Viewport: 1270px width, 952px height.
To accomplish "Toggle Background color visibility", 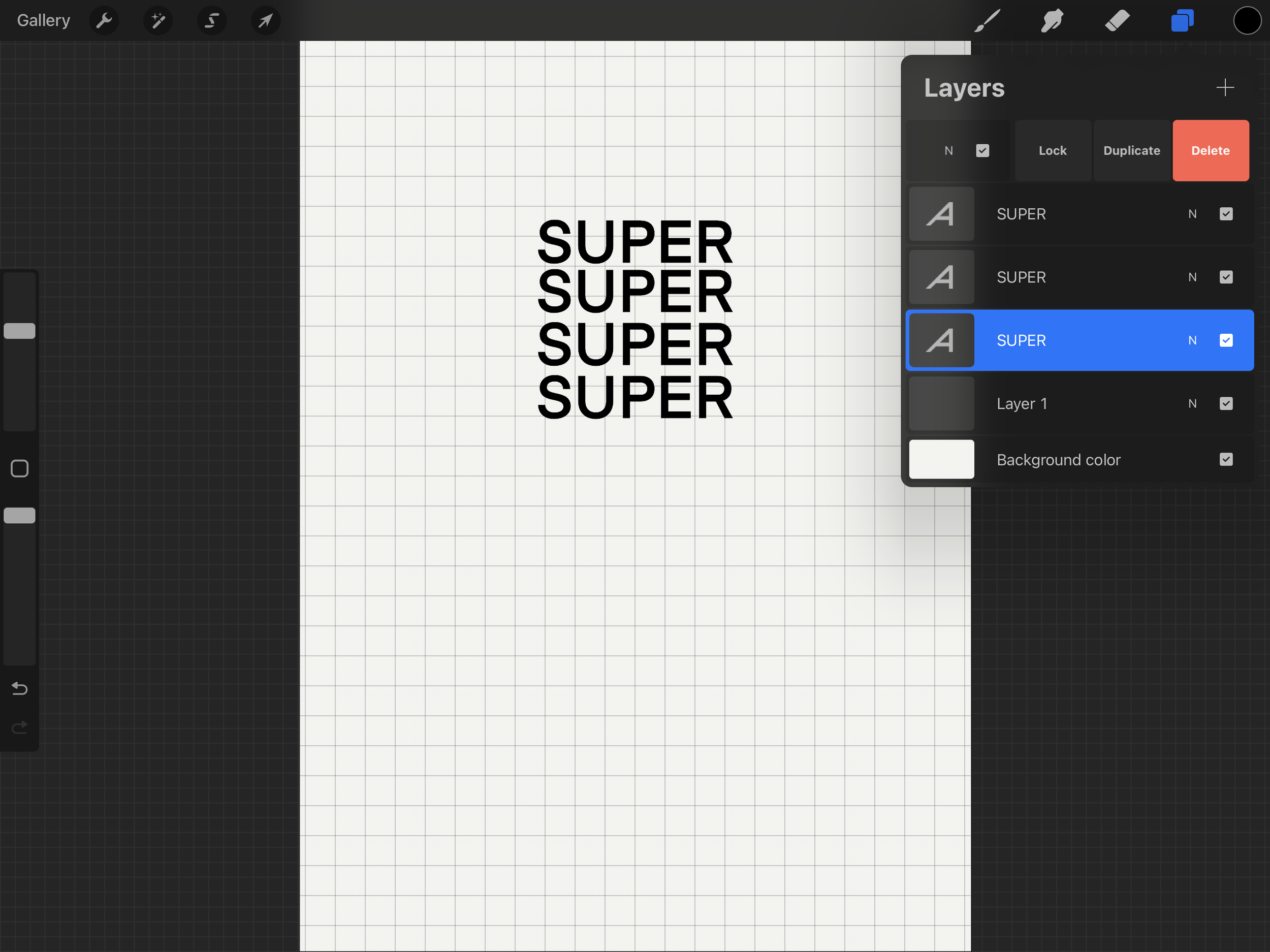I will pyautogui.click(x=1226, y=459).
